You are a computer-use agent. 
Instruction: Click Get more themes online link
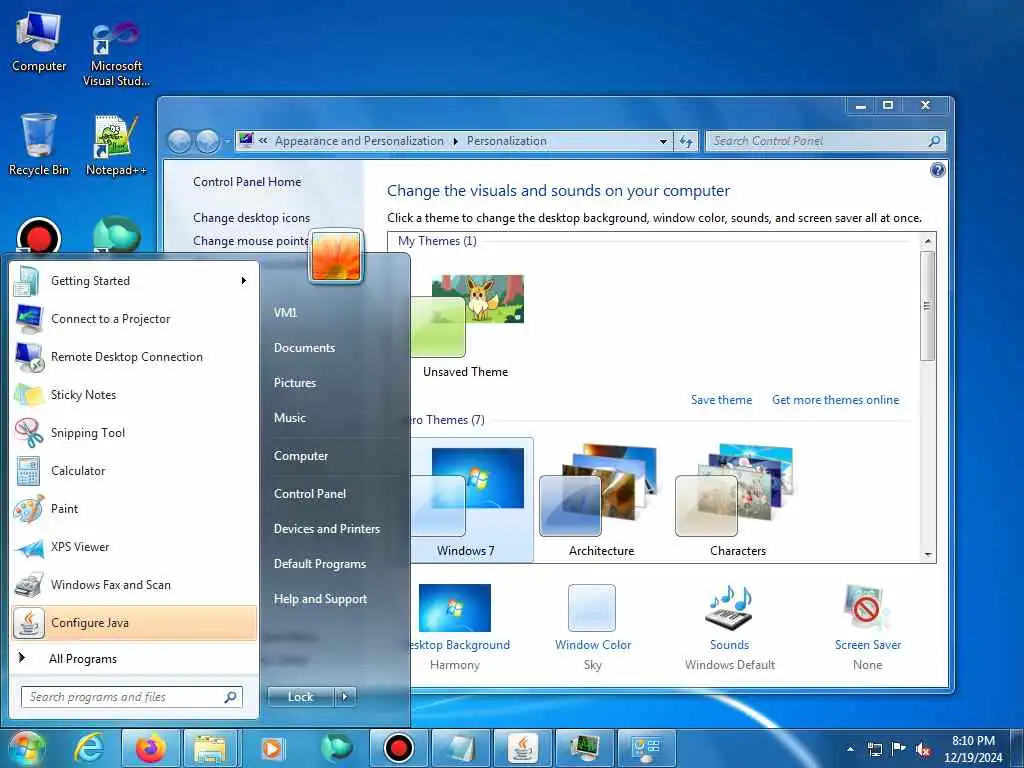(835, 400)
